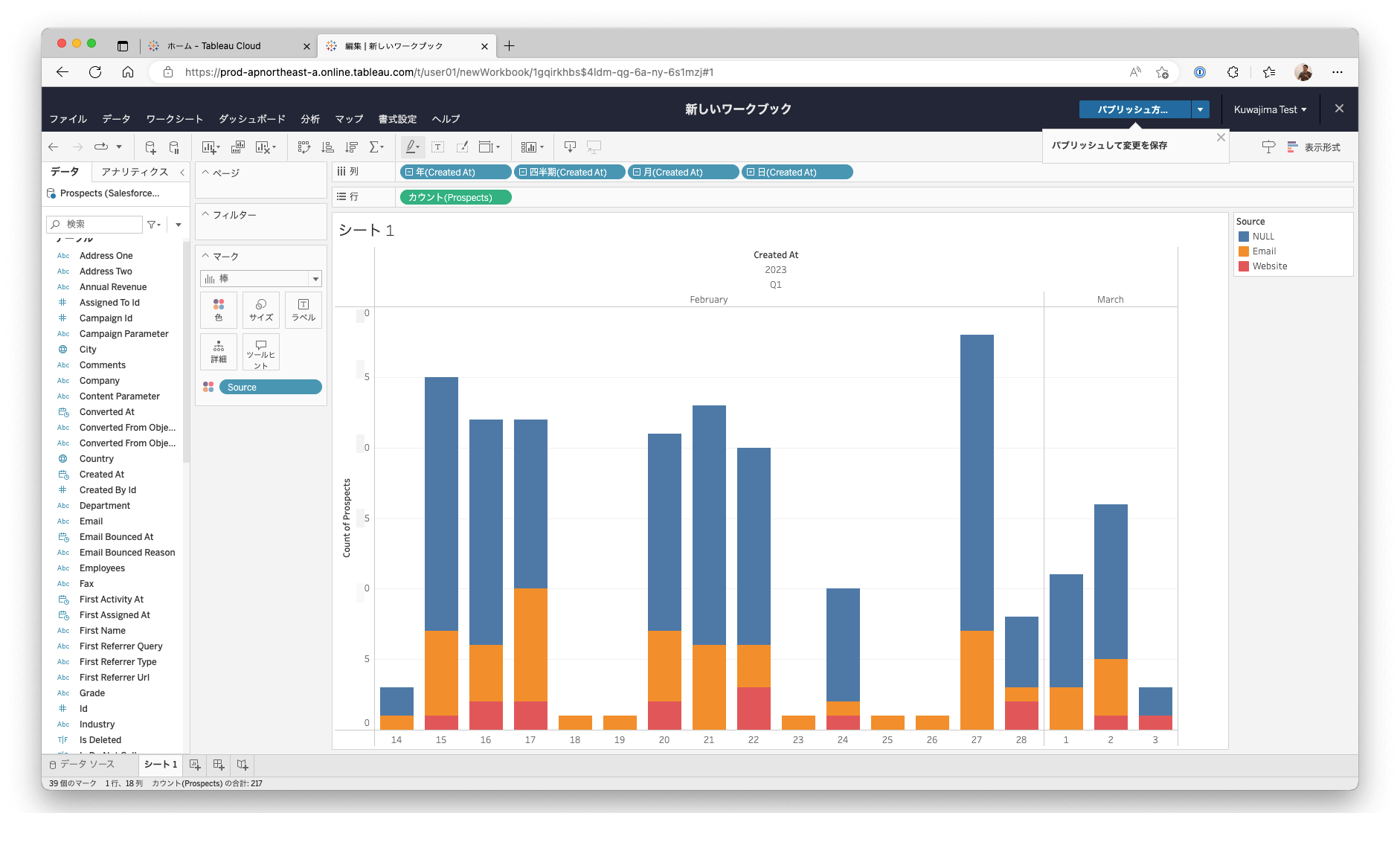Click the replay animation icon
The width and height of the screenshot is (1400, 845).
coord(101,147)
